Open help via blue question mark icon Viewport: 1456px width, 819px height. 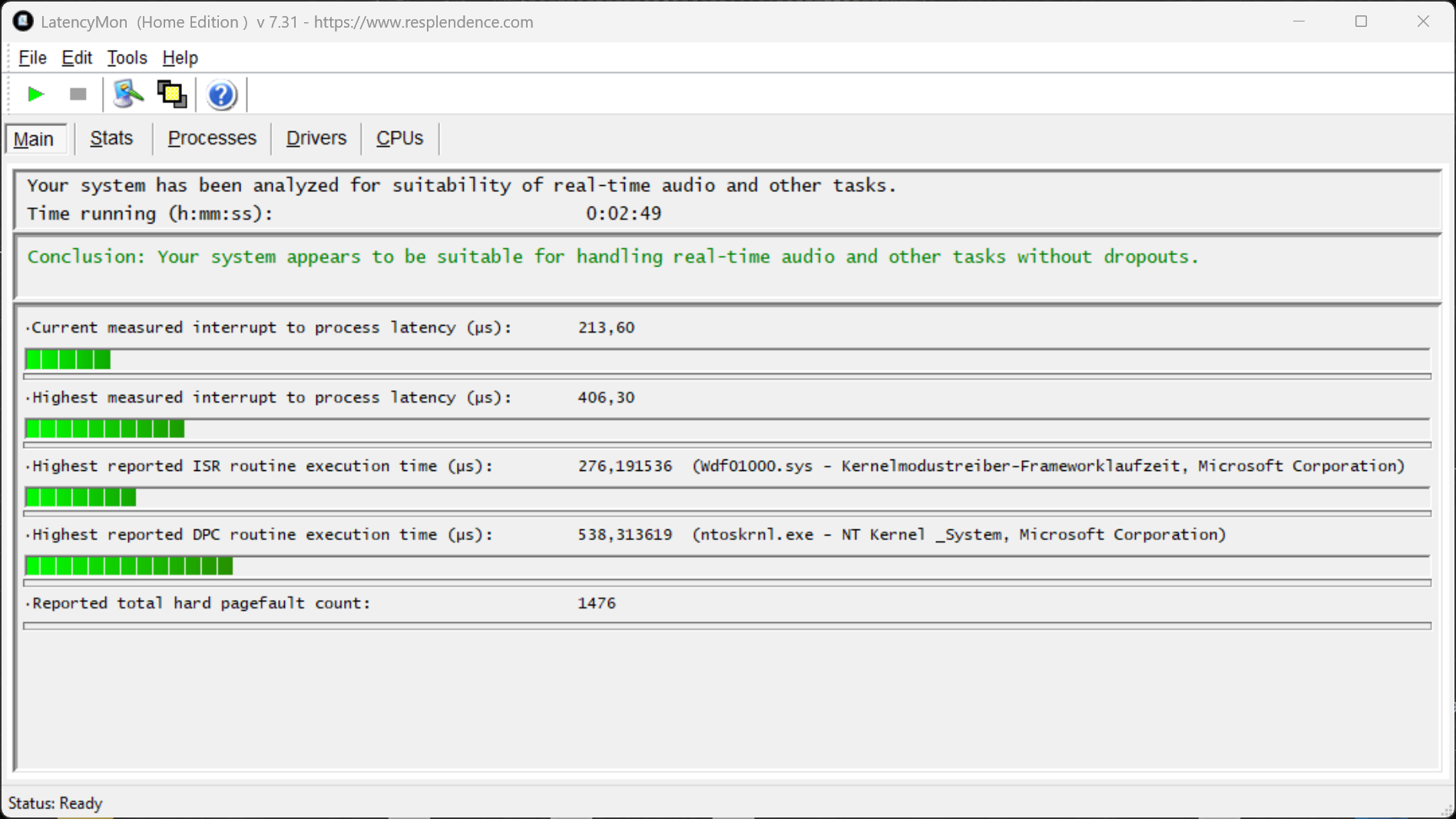pos(221,95)
